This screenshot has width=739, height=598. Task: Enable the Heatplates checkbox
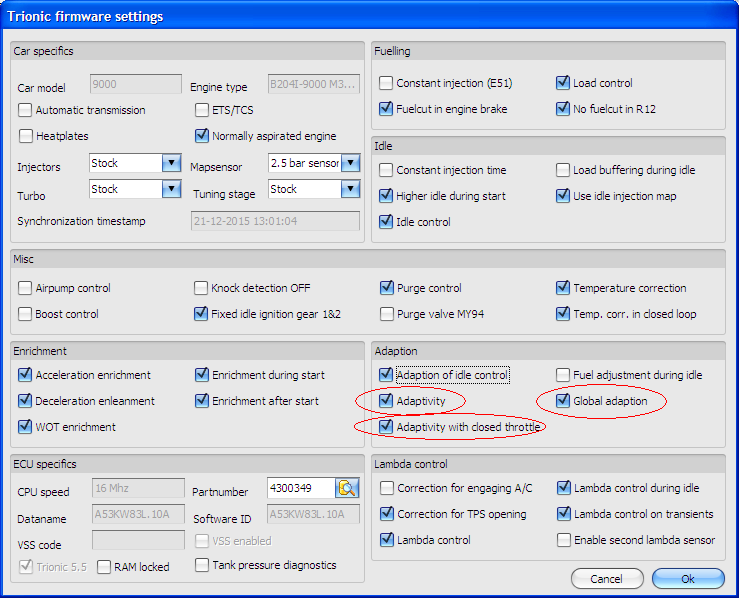[25, 136]
